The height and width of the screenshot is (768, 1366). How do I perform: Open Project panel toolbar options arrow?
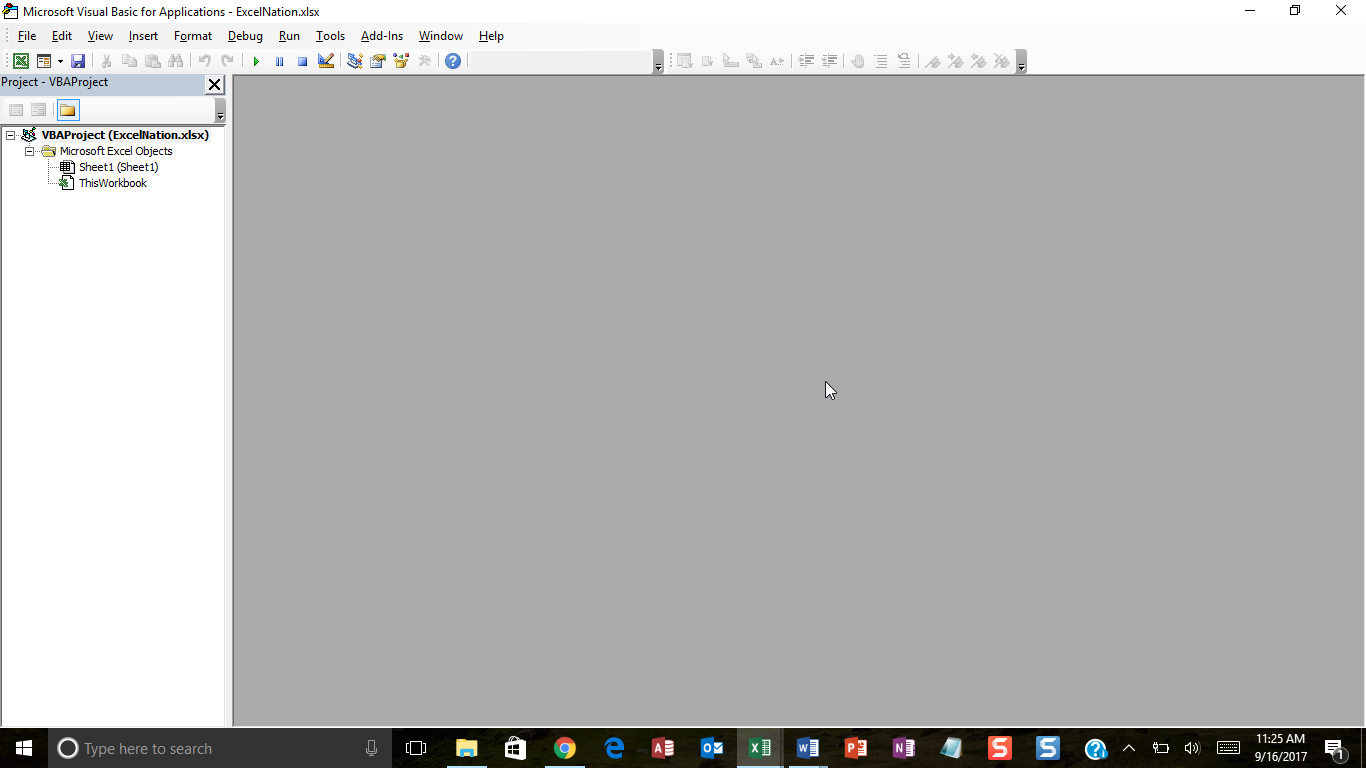point(220,111)
